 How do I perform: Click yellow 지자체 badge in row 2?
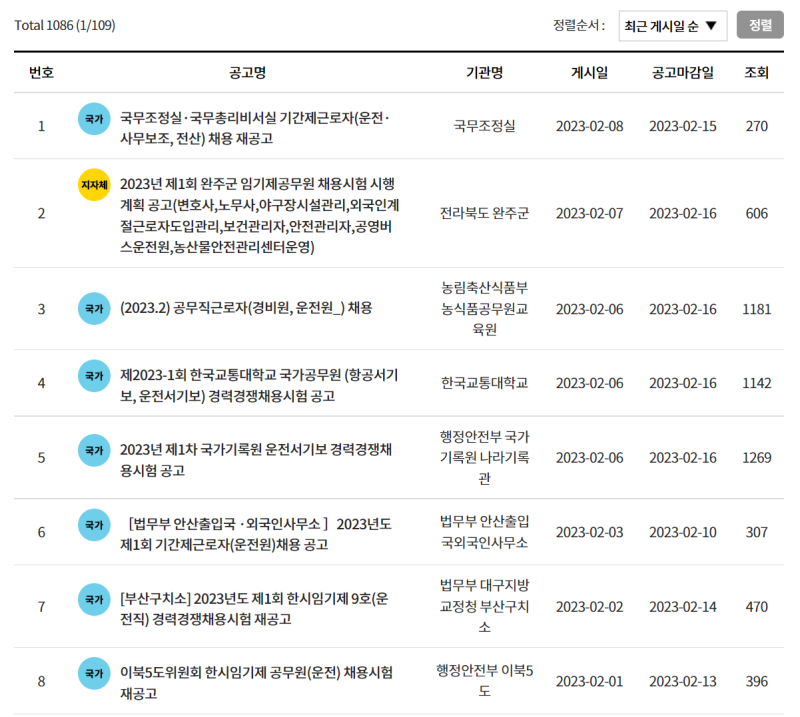click(94, 185)
